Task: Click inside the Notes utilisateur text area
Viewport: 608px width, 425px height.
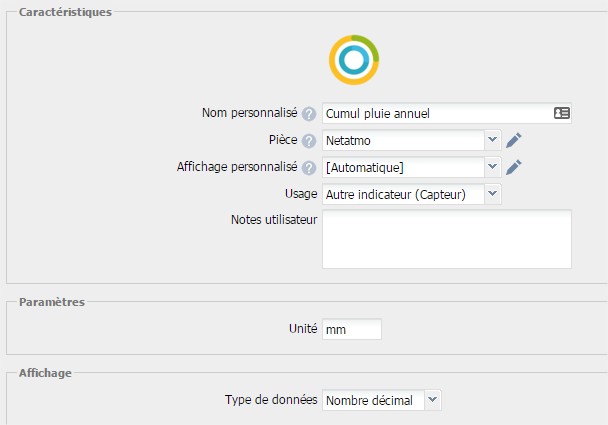Action: click(x=446, y=239)
